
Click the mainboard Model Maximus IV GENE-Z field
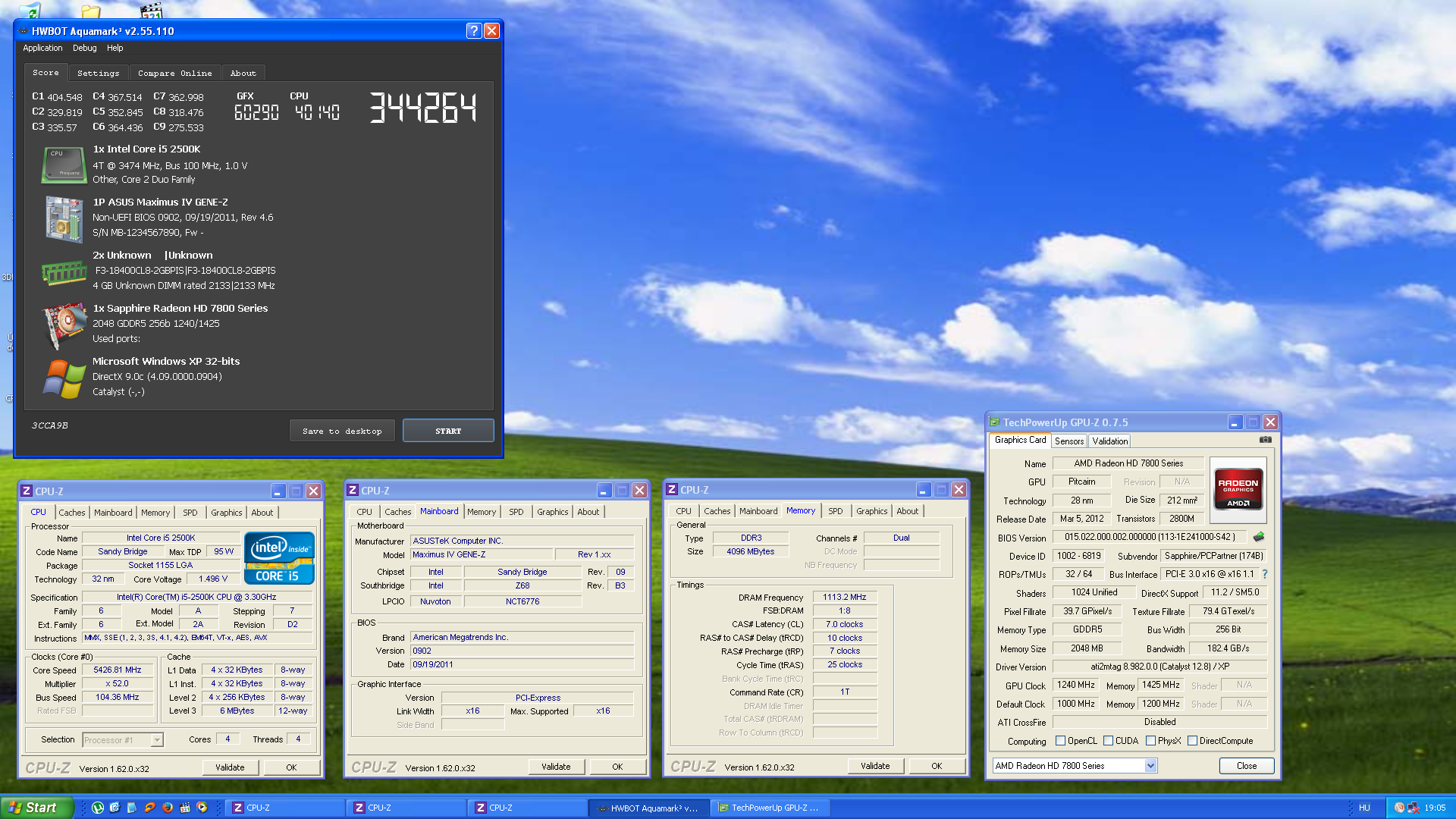[482, 554]
